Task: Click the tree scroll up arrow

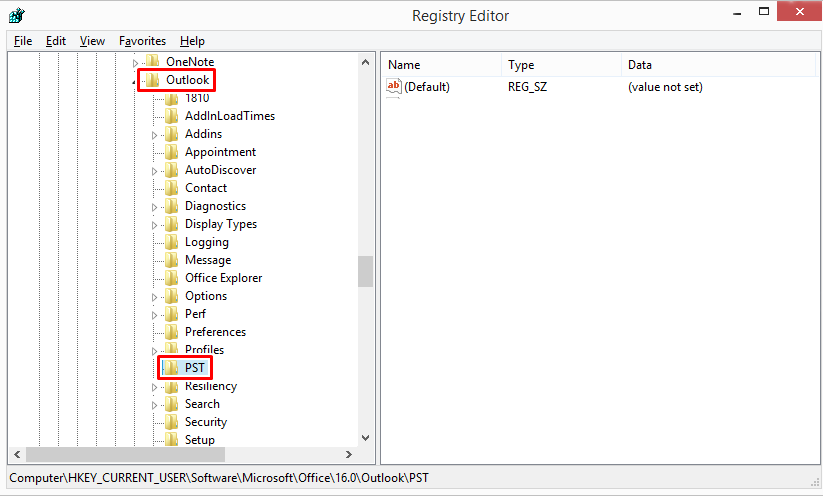Action: (x=366, y=62)
